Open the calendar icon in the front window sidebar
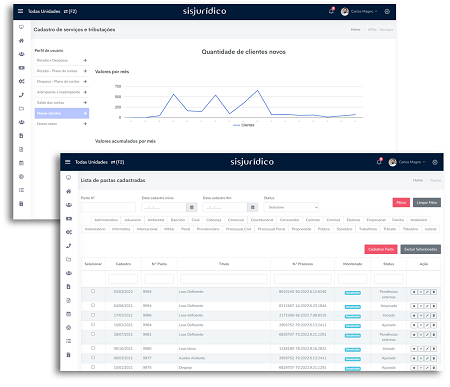The image size is (450, 387). tap(69, 314)
